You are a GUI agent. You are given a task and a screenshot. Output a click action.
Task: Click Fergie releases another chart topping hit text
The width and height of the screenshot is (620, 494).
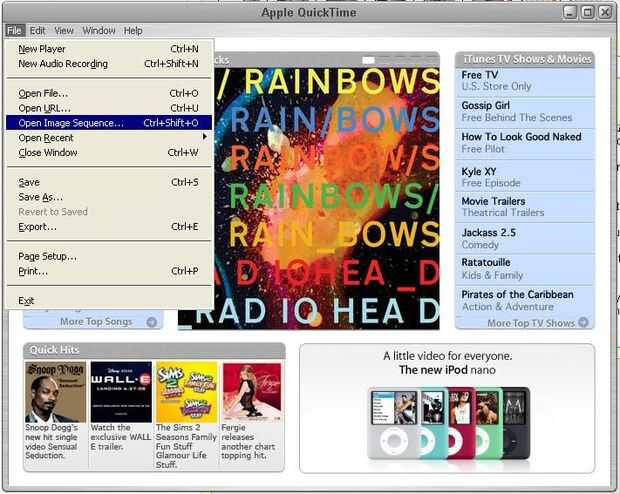pos(248,442)
